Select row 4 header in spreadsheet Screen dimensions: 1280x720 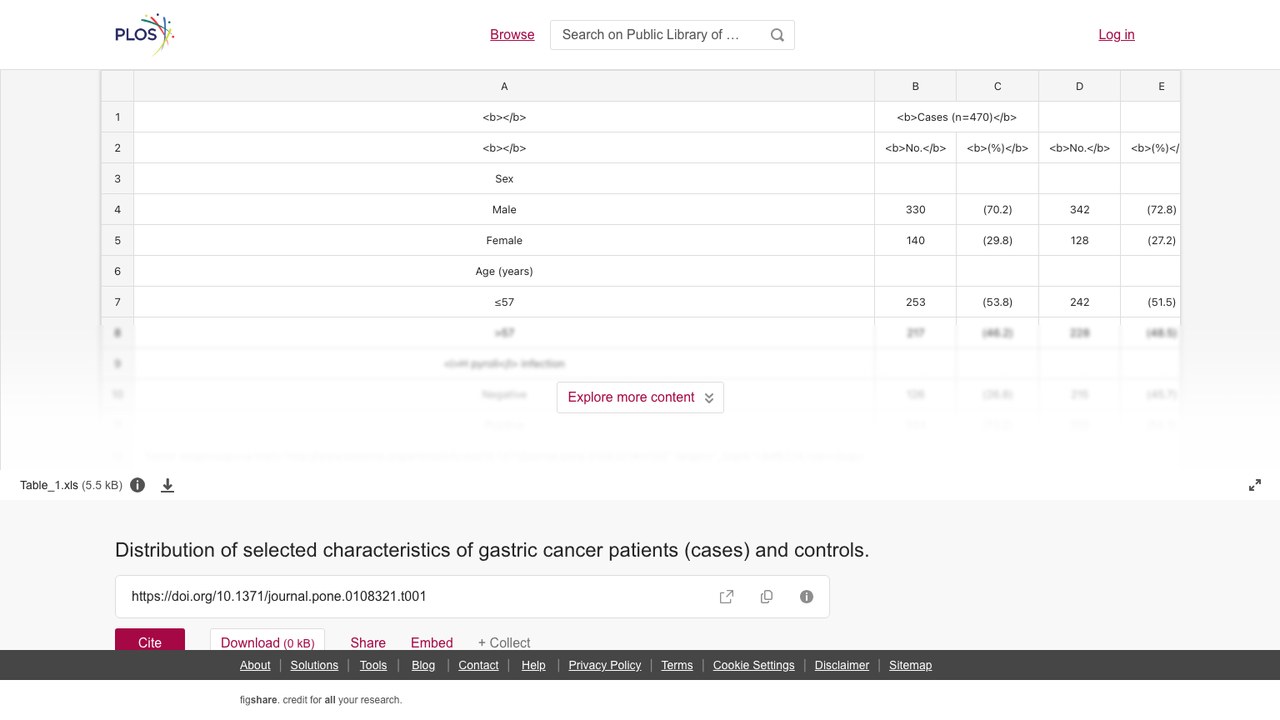(117, 210)
